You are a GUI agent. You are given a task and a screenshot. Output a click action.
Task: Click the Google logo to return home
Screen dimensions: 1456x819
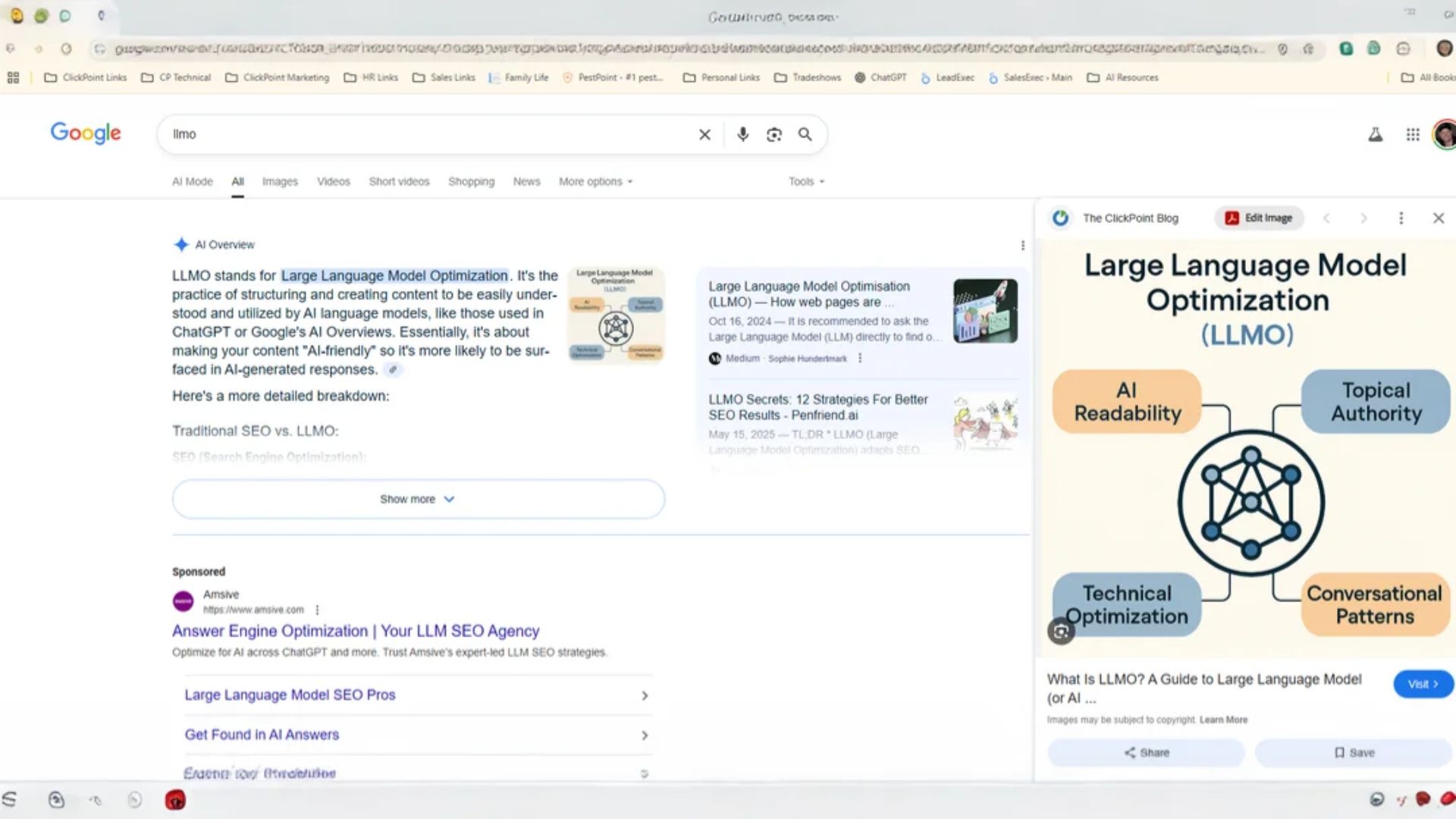pos(85,133)
